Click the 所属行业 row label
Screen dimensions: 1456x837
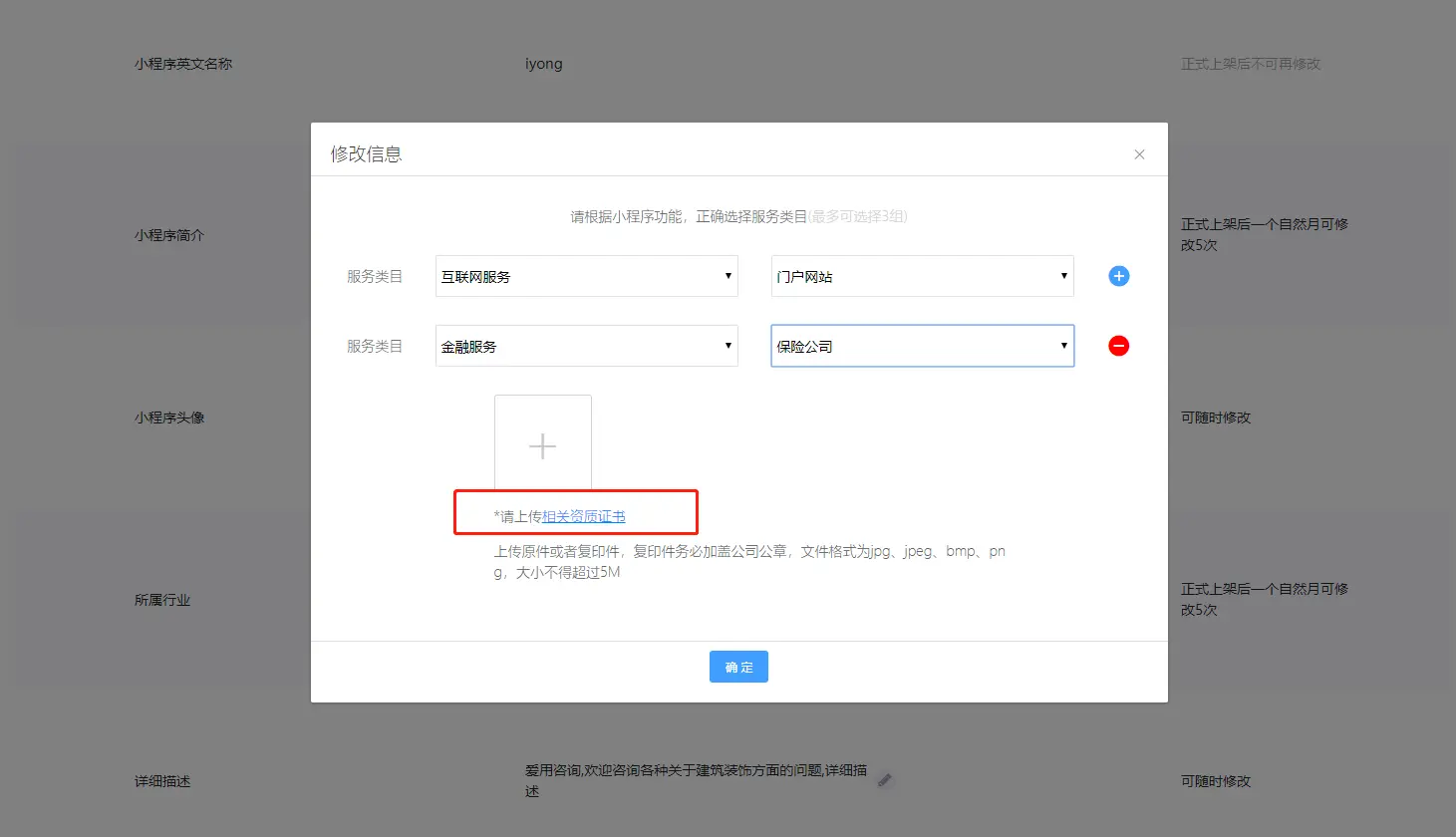(x=162, y=600)
